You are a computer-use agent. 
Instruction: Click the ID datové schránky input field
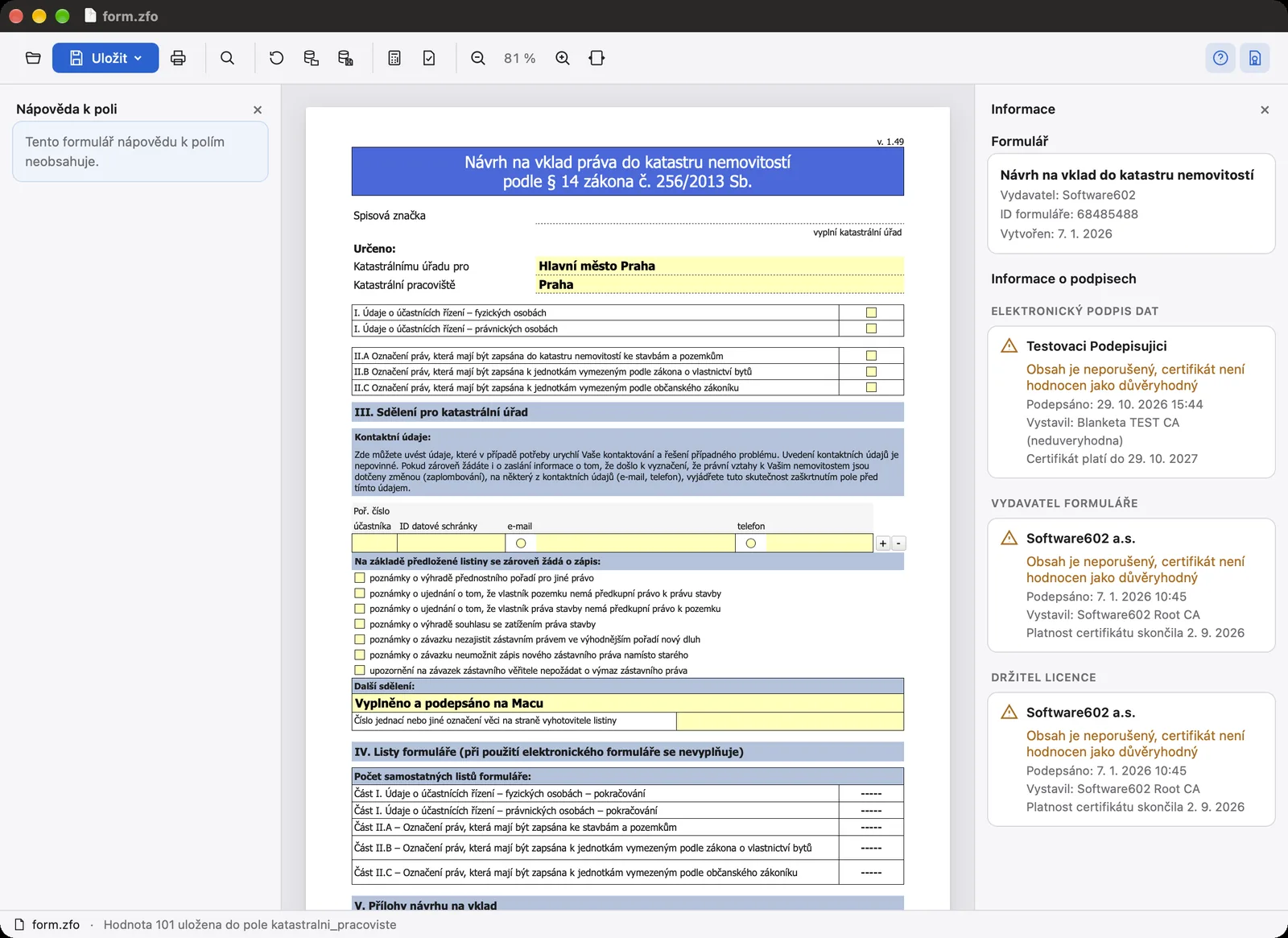[451, 543]
